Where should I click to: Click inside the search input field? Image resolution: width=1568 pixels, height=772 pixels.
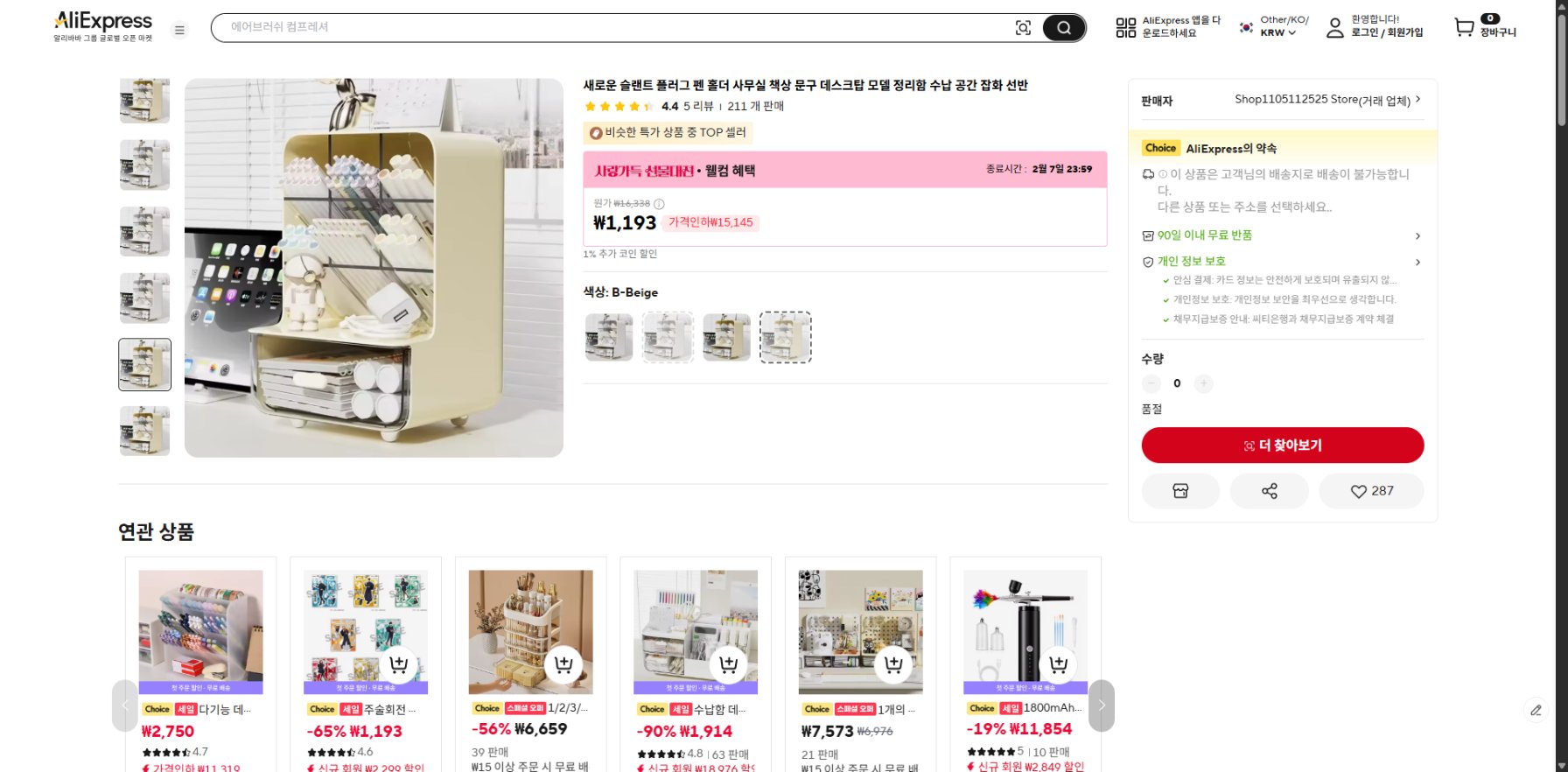[x=612, y=27]
